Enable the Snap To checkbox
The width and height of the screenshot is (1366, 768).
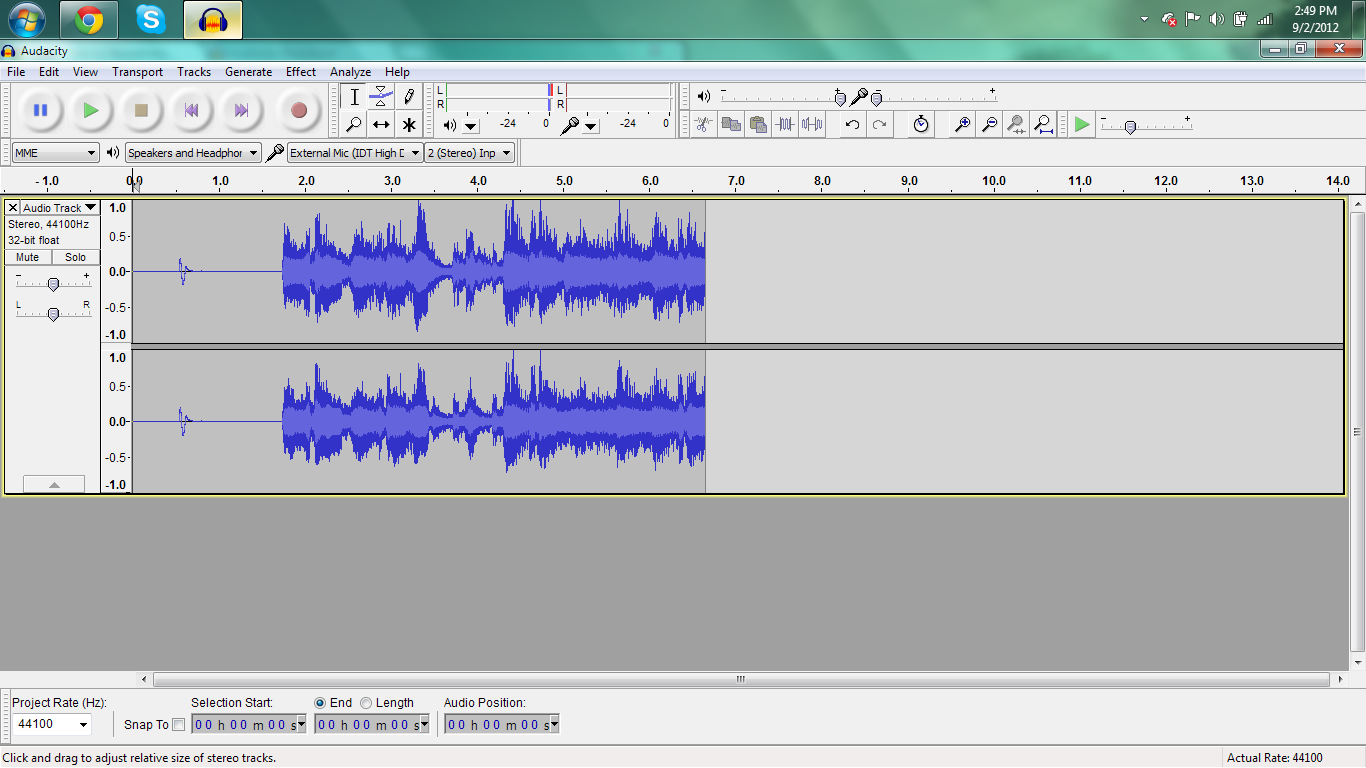click(x=179, y=724)
